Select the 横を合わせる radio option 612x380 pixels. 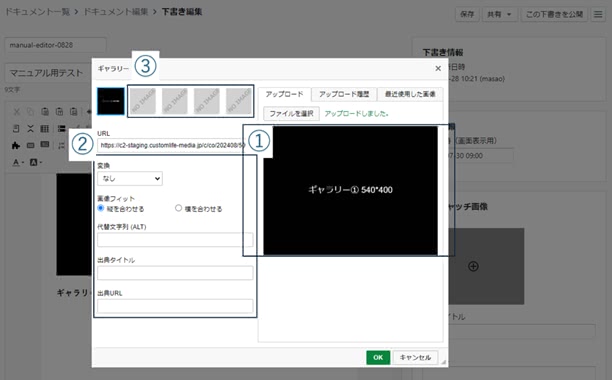click(178, 208)
